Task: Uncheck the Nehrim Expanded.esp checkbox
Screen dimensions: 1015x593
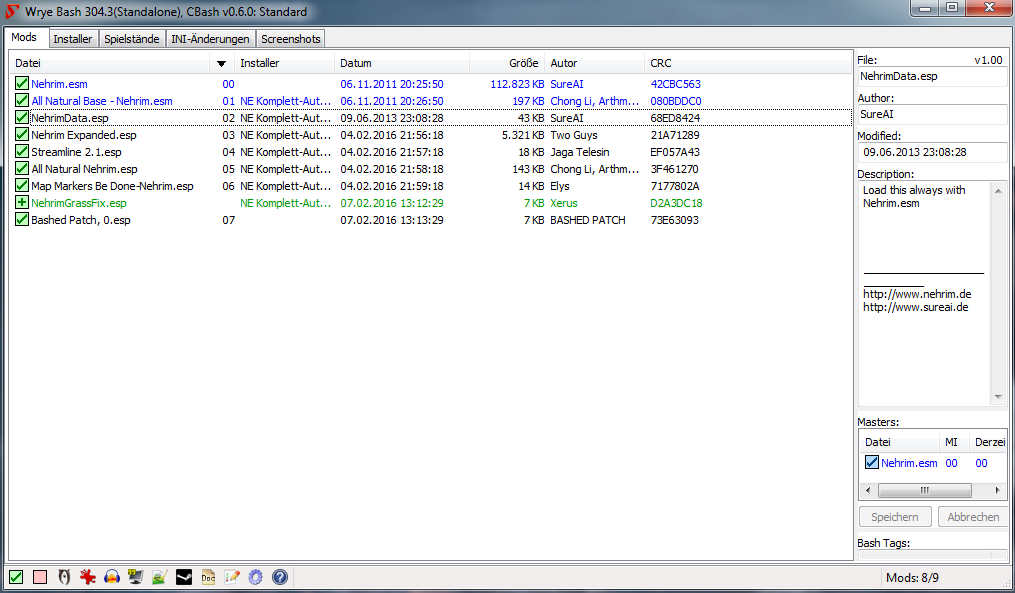Action: pos(22,135)
